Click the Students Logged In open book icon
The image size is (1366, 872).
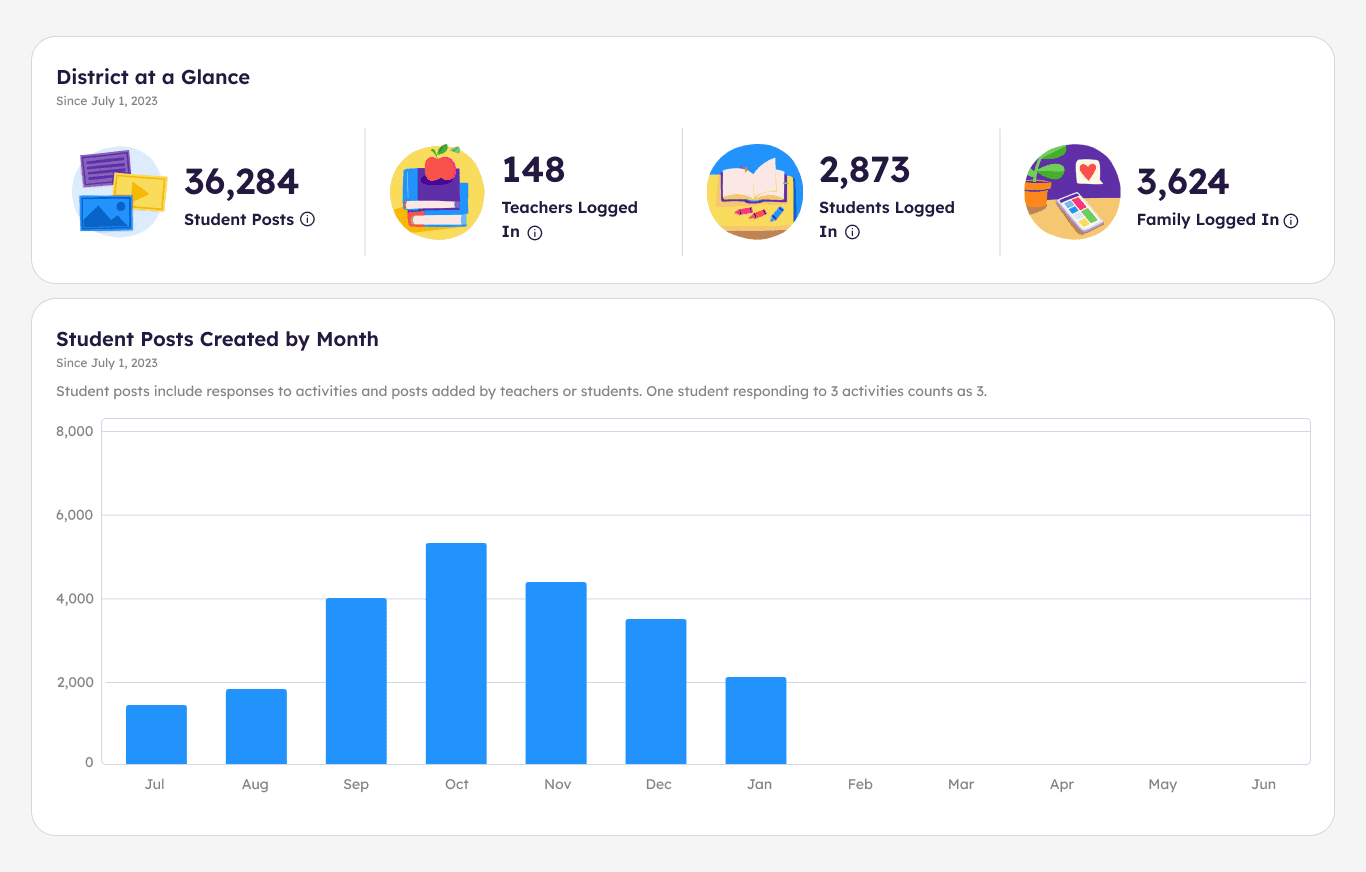(755, 192)
